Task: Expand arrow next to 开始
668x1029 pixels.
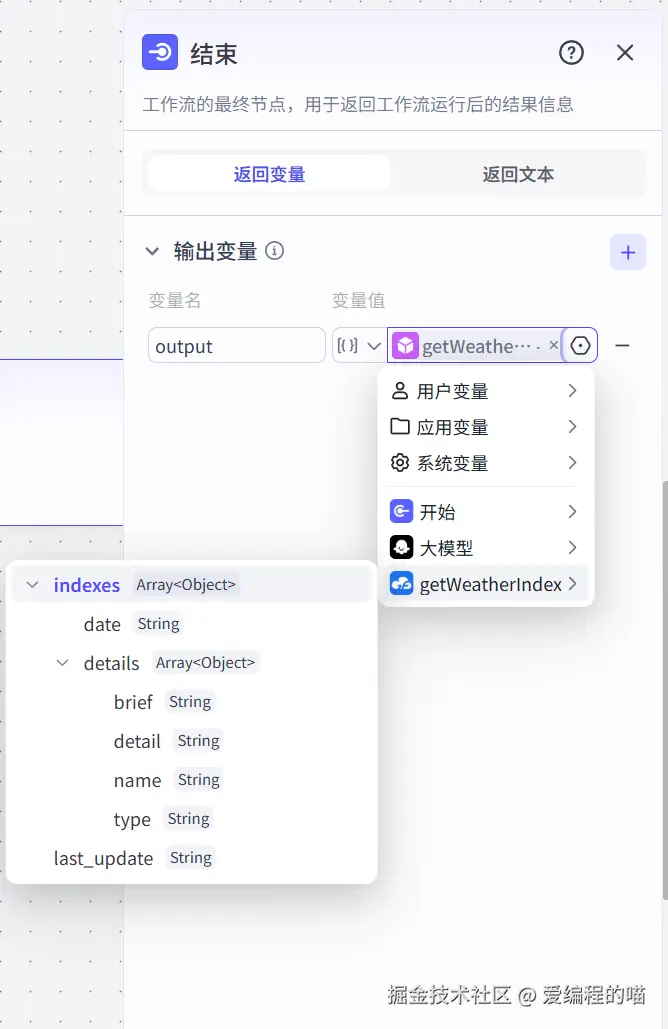Action: click(x=572, y=511)
